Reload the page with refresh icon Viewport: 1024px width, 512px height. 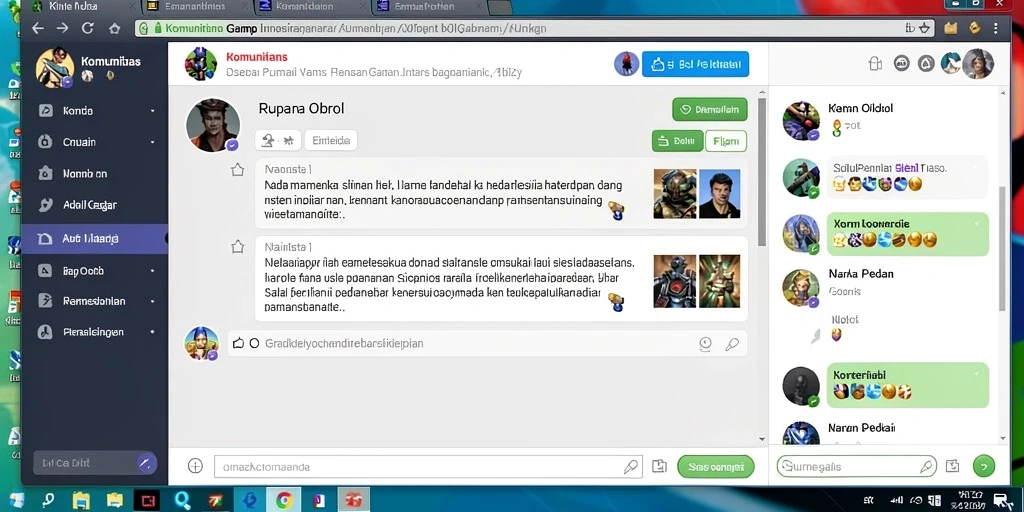88,28
